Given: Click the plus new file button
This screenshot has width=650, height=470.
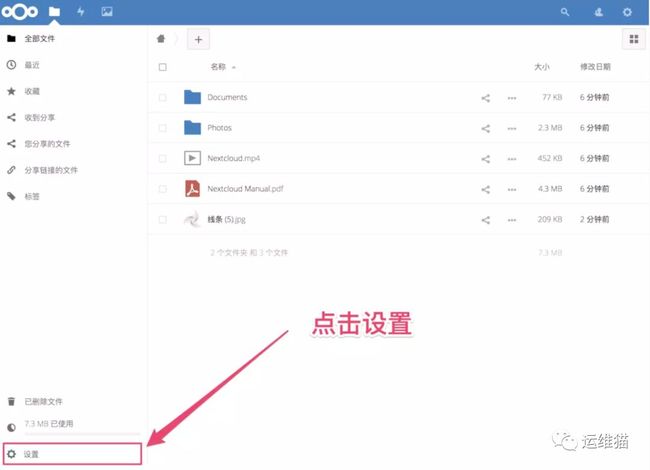Looking at the screenshot, I should [x=198, y=39].
